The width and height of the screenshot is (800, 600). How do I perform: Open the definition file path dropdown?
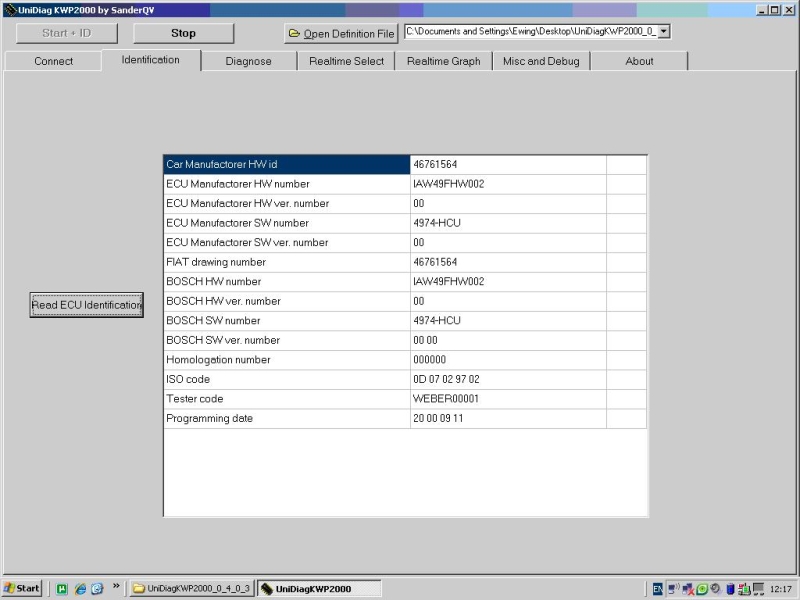[664, 32]
